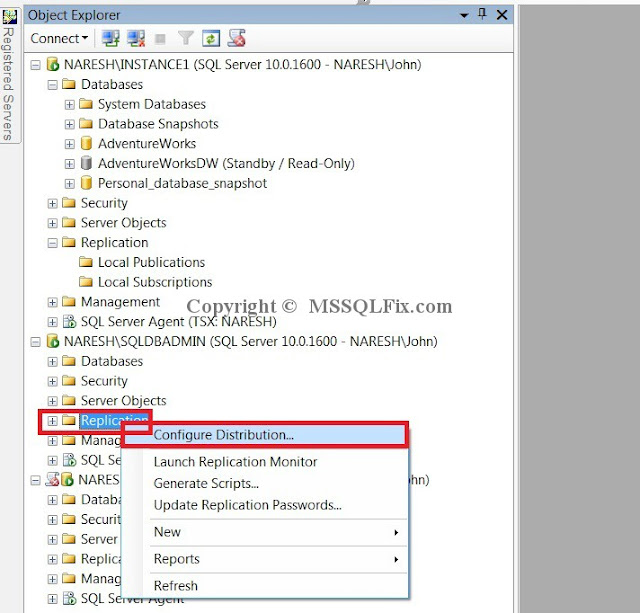Expand bottom SQL Server Agent node
This screenshot has height=613, width=640.
click(52, 599)
